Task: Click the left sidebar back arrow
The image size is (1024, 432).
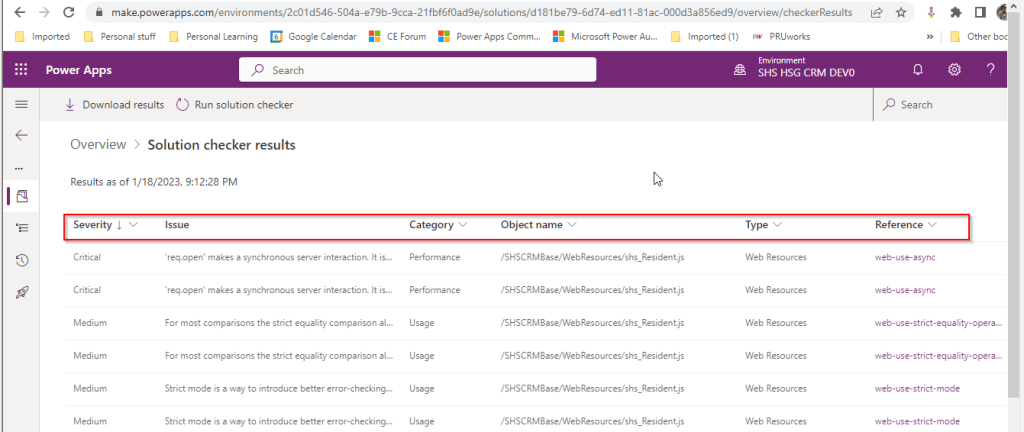Action: click(x=21, y=135)
